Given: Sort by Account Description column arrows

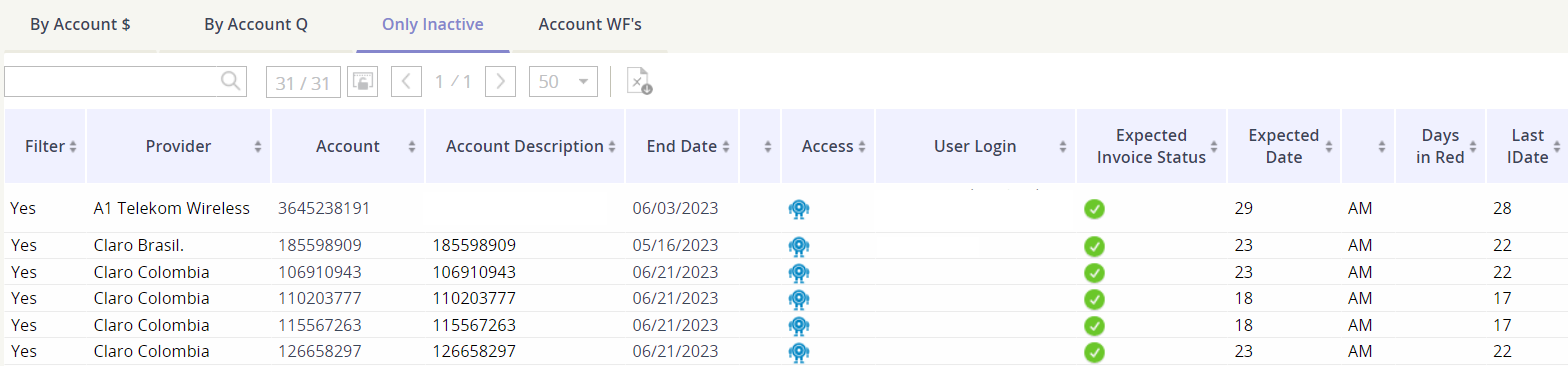Looking at the screenshot, I should tap(612, 147).
